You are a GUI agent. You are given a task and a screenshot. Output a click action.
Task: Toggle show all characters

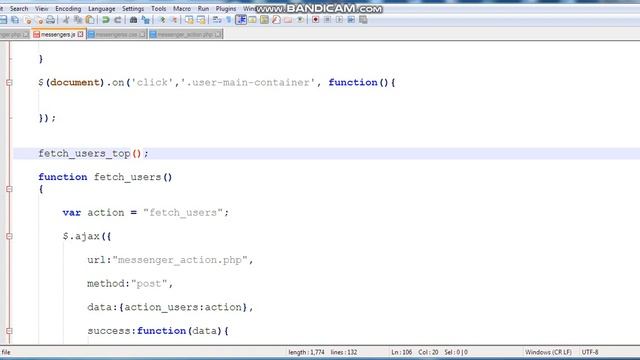pyautogui.click(x=229, y=20)
